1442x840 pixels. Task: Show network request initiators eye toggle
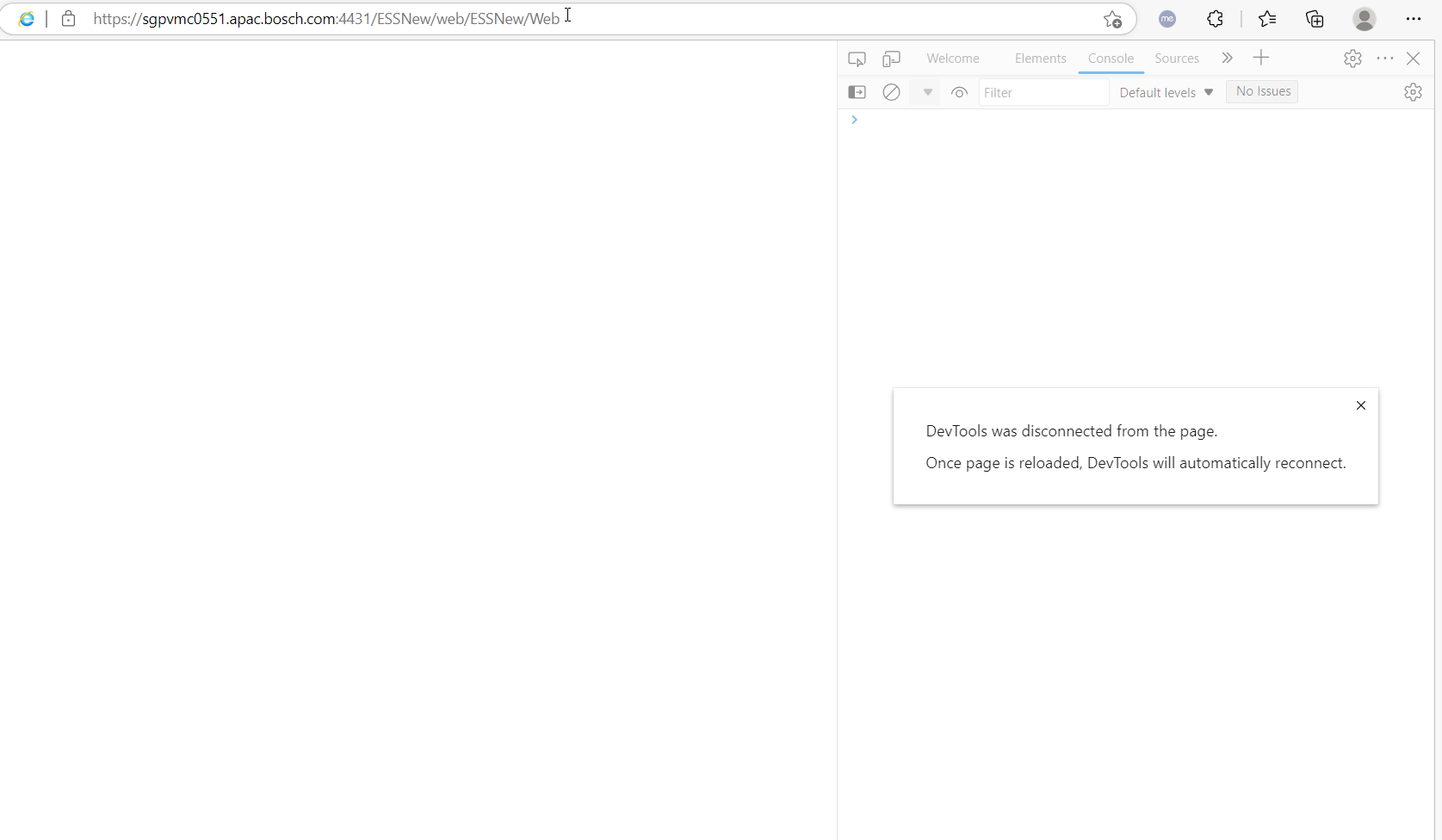click(959, 92)
